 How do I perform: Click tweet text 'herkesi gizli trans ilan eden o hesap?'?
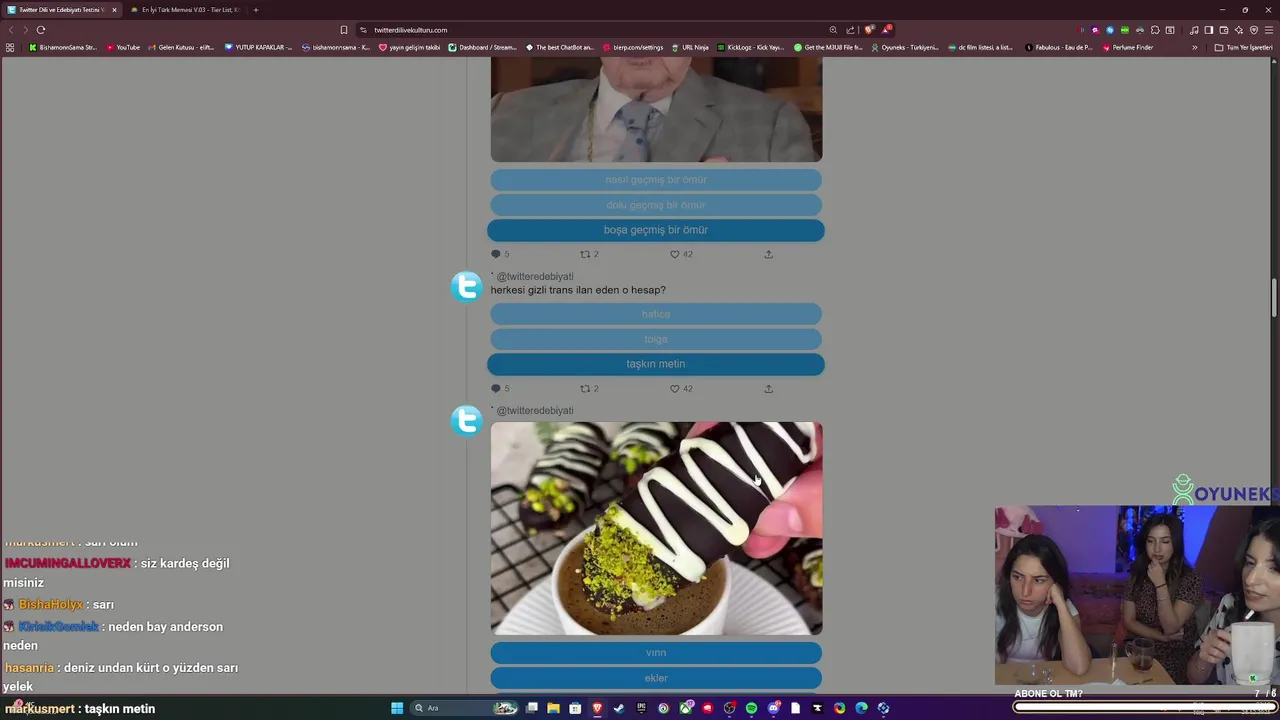(x=578, y=290)
